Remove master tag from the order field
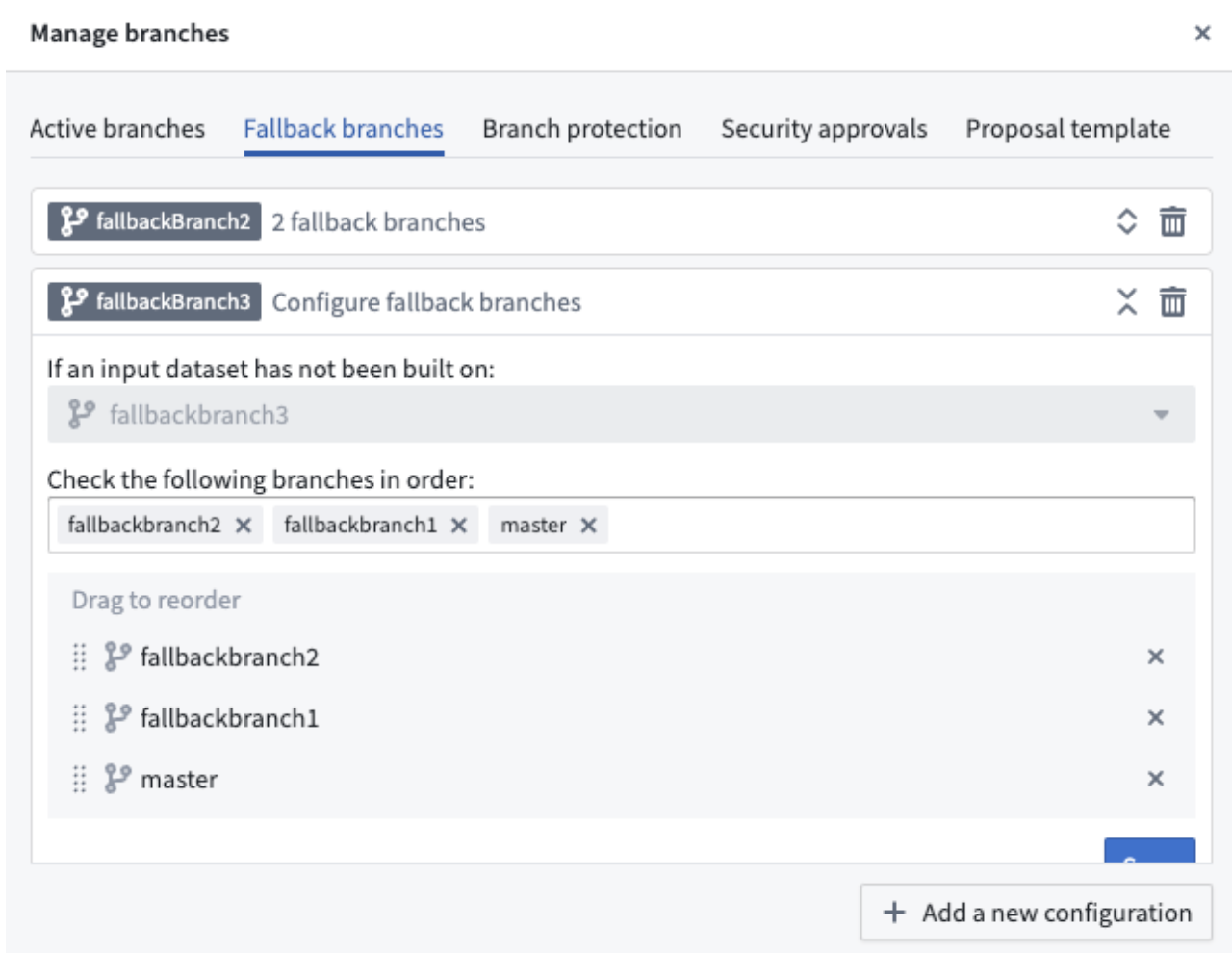 589,525
